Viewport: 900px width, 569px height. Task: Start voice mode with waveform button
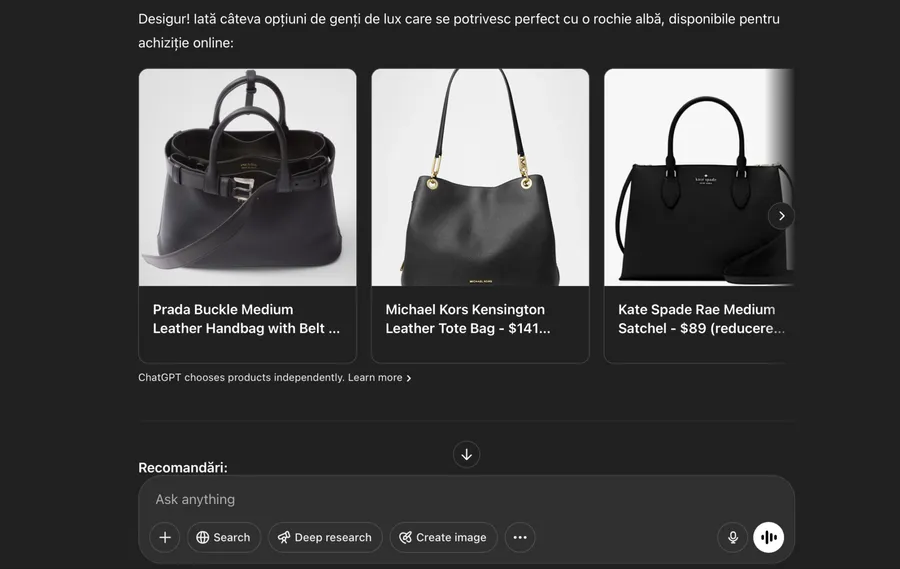click(x=769, y=537)
